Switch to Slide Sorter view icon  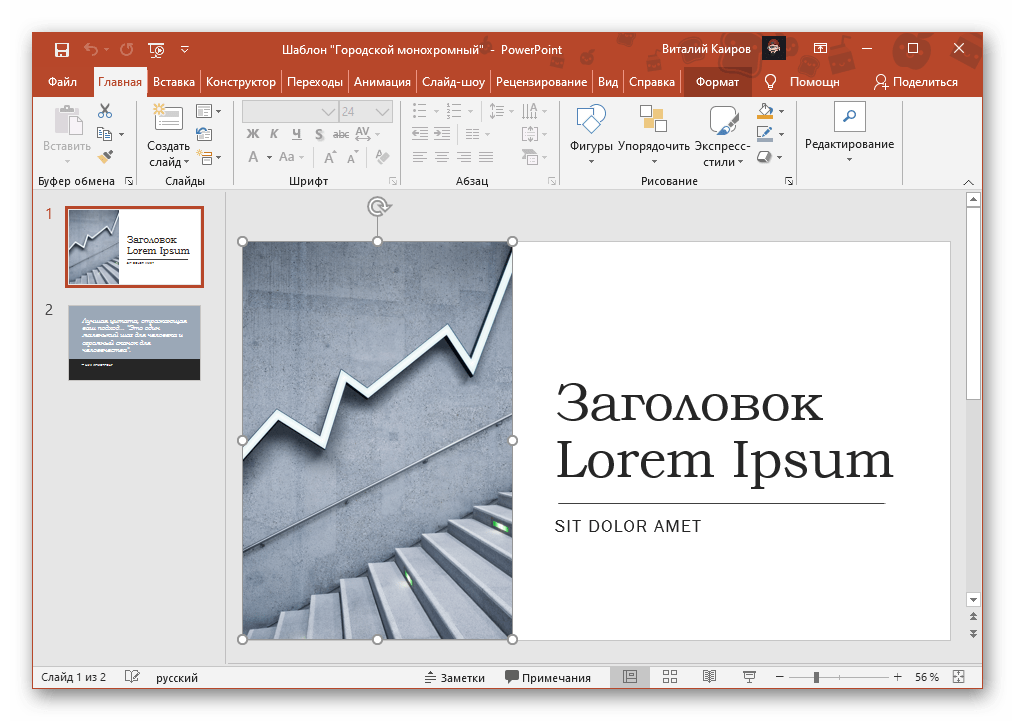[670, 677]
